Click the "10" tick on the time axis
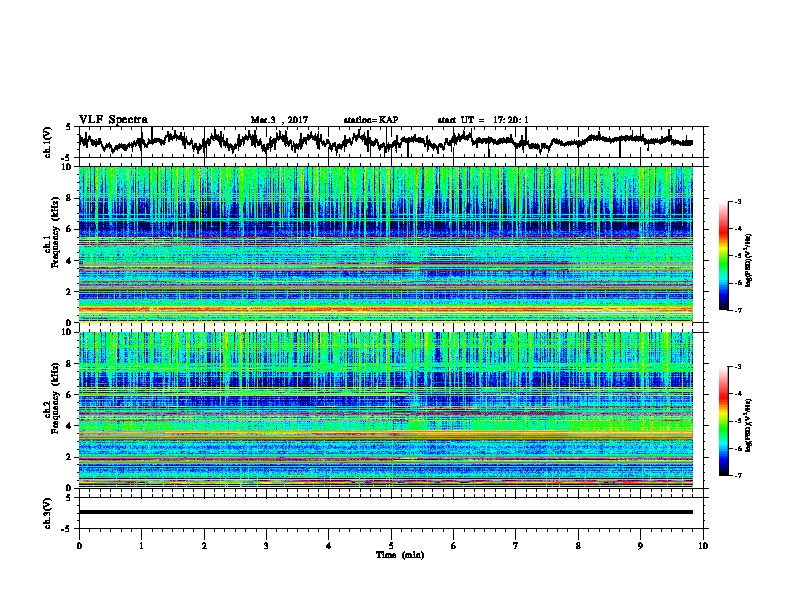The image size is (792, 612). tap(703, 546)
